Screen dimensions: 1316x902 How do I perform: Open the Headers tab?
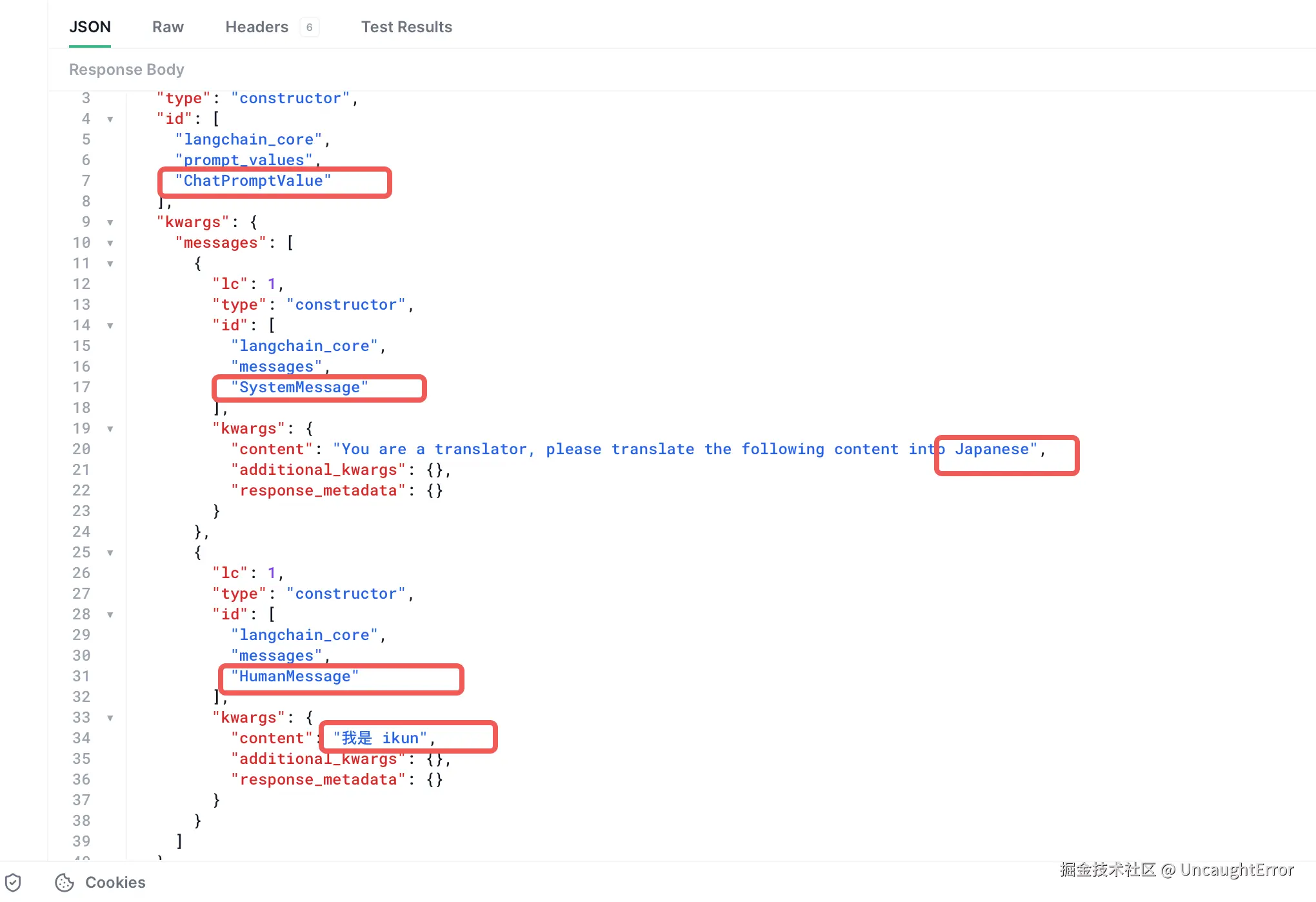257,27
